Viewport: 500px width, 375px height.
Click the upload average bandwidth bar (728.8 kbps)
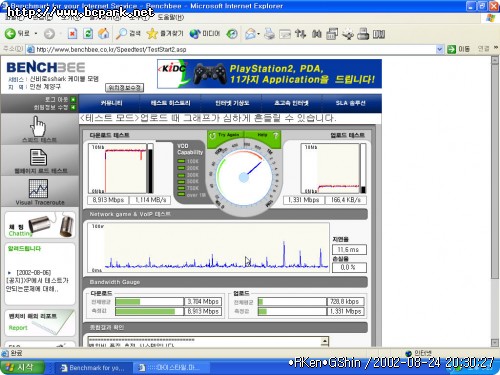(292, 302)
